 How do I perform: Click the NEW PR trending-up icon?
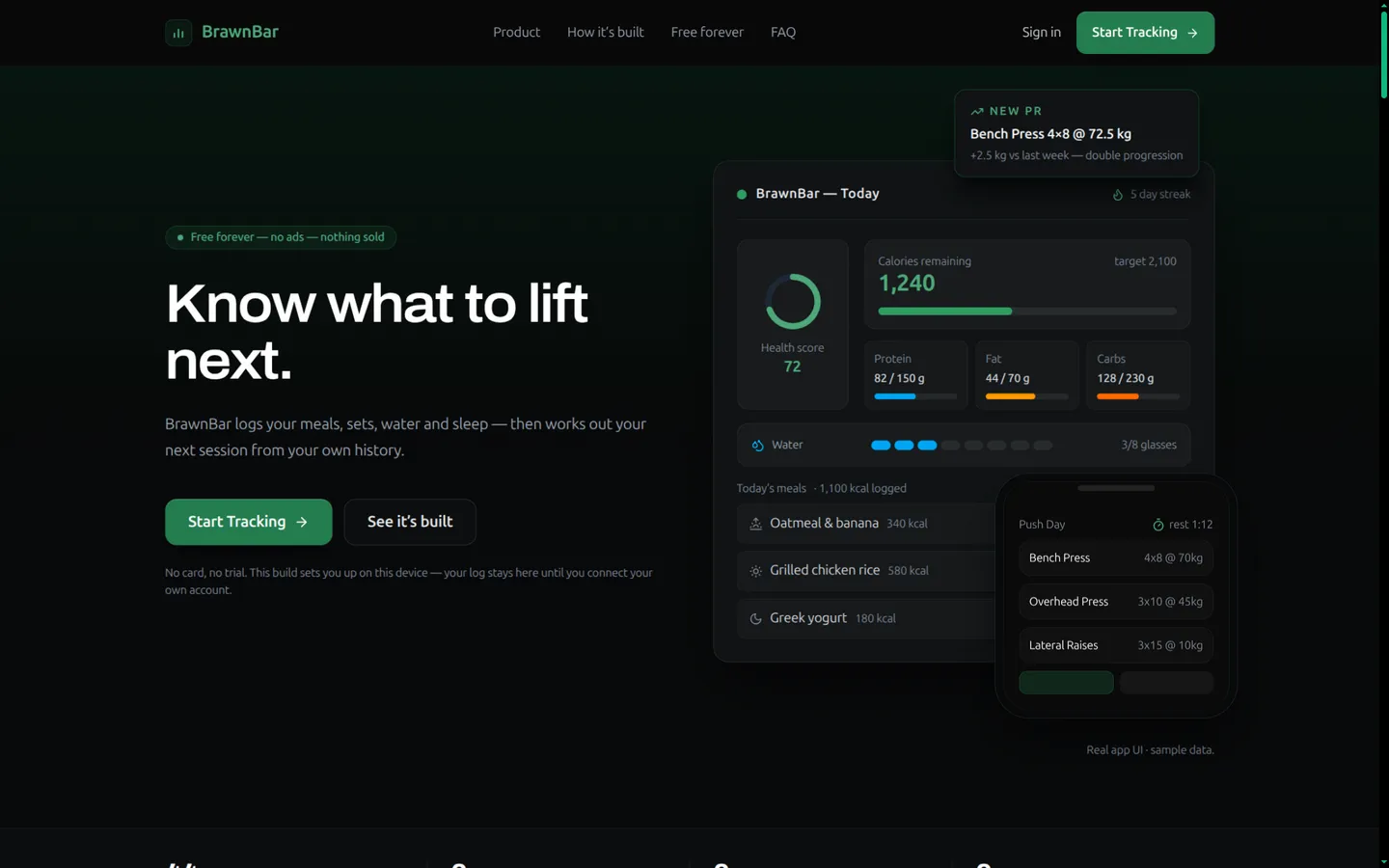click(x=977, y=111)
